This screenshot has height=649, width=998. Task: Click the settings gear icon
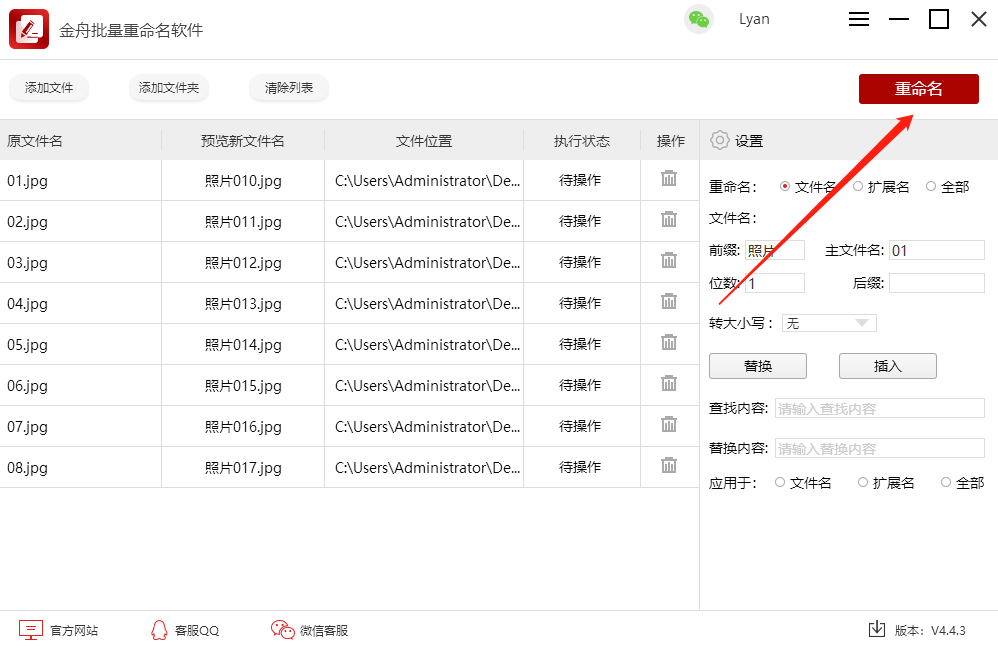[720, 140]
